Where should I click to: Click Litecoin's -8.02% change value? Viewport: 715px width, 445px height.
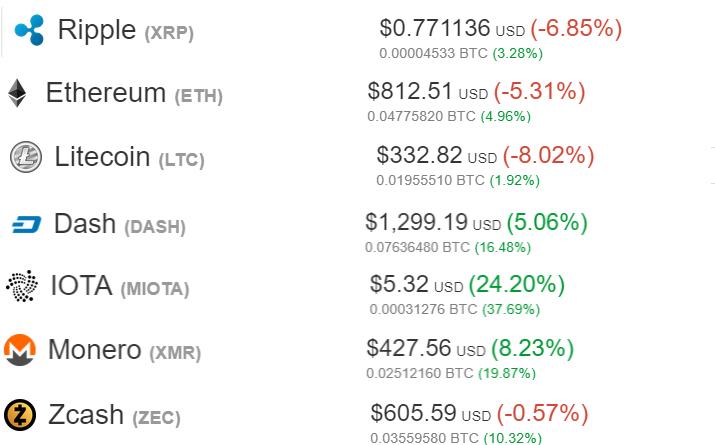(x=549, y=155)
